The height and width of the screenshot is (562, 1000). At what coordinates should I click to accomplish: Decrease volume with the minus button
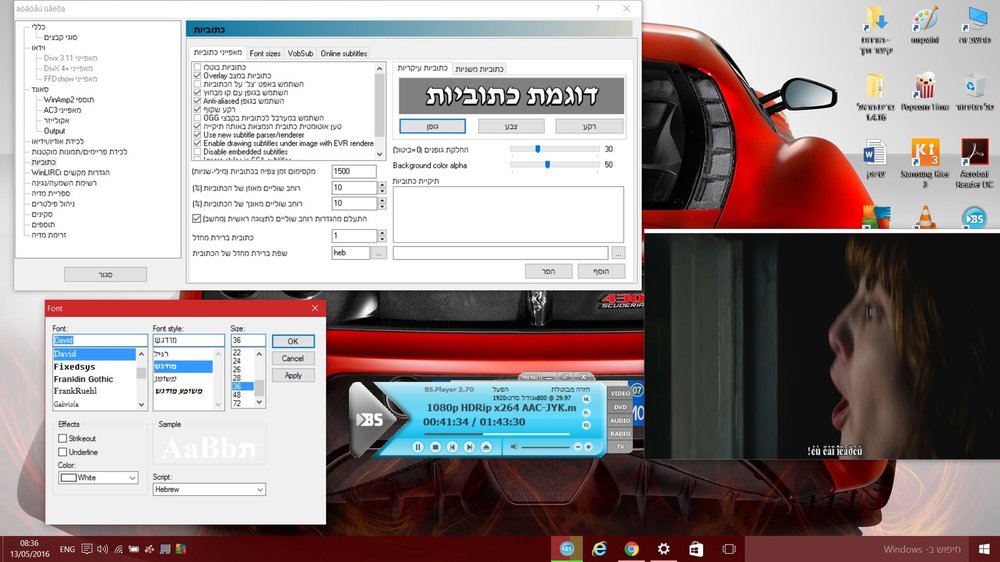pos(578,447)
